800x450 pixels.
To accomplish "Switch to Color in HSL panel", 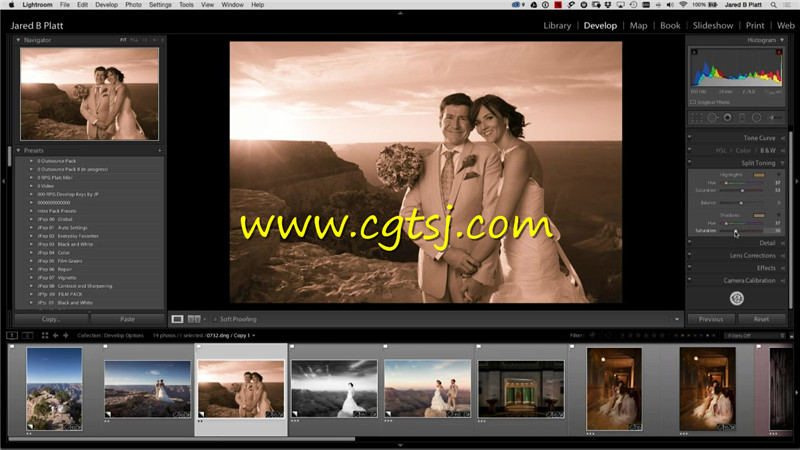I will (743, 151).
